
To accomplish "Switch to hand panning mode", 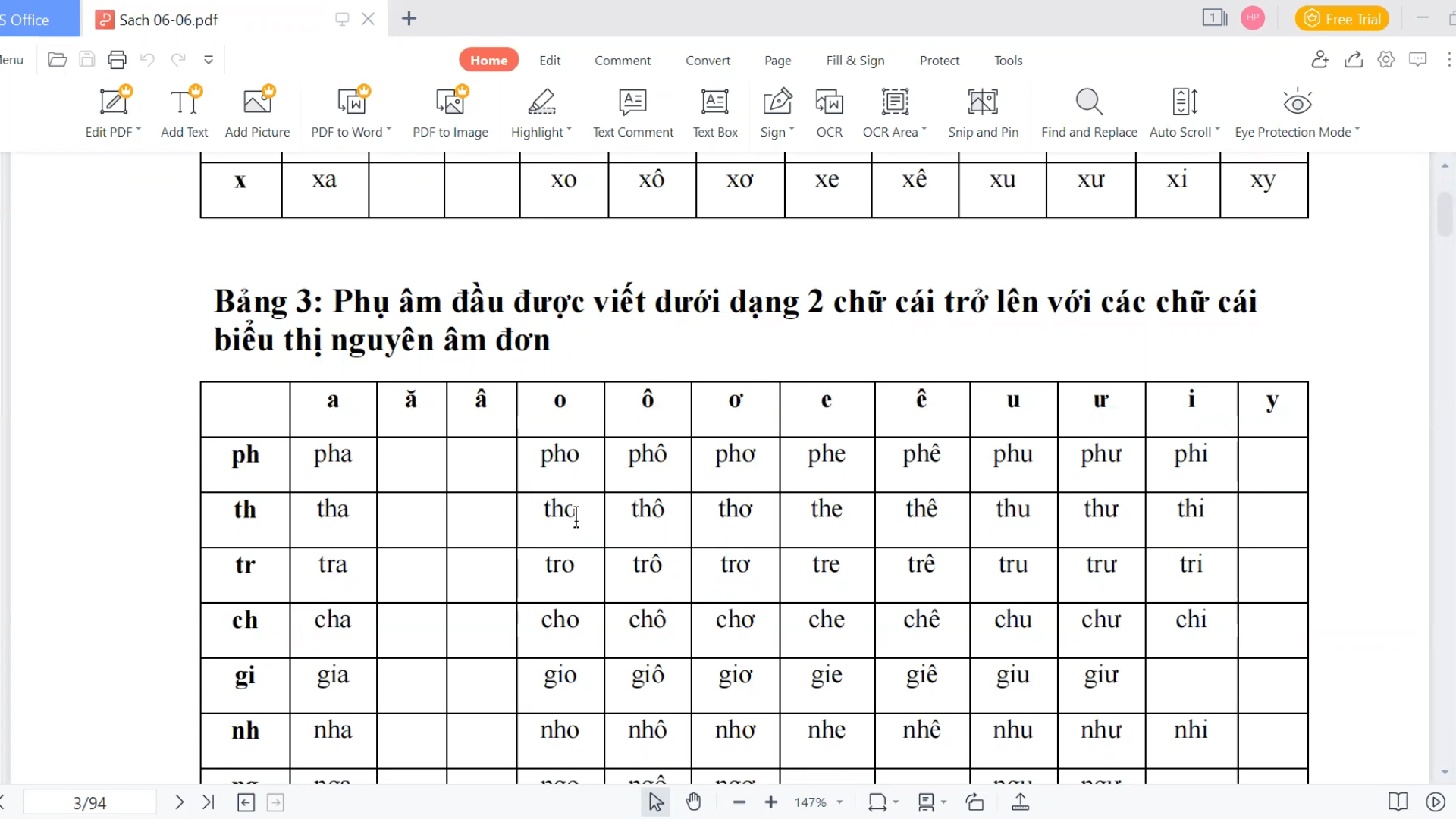I will click(x=693, y=802).
